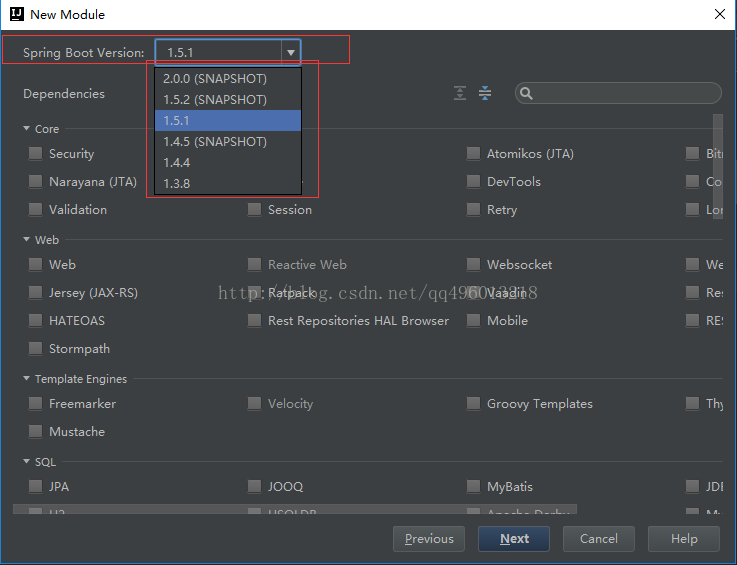737x565 pixels.
Task: Enable the DevTools dependency
Action: click(473, 181)
